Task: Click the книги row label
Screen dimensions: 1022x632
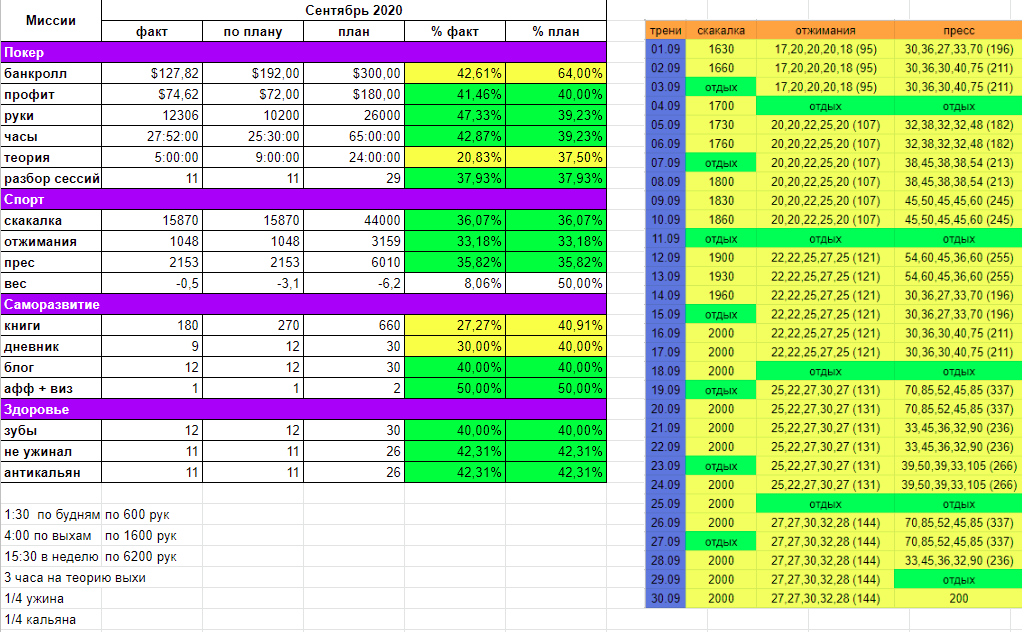Action: [51, 325]
